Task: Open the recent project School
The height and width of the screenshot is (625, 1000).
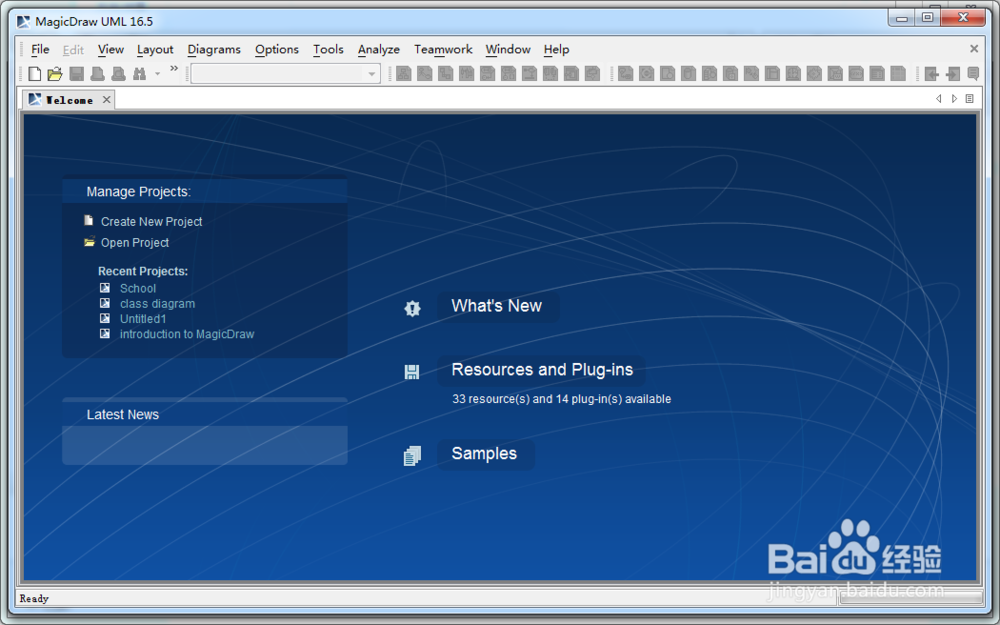Action: click(138, 288)
